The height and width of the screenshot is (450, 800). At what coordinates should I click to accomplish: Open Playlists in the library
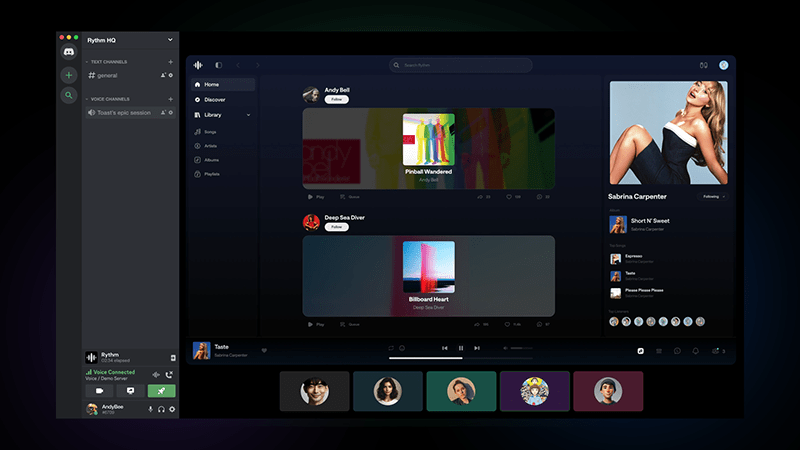(x=207, y=174)
